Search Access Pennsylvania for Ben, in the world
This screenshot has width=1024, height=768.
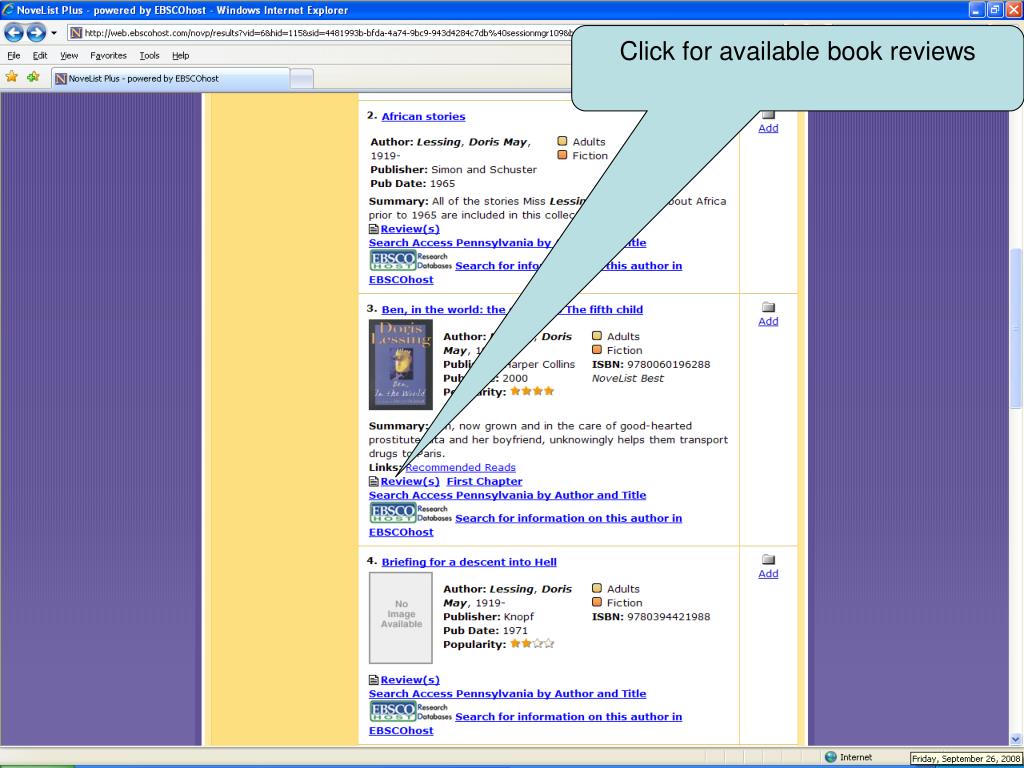[507, 495]
